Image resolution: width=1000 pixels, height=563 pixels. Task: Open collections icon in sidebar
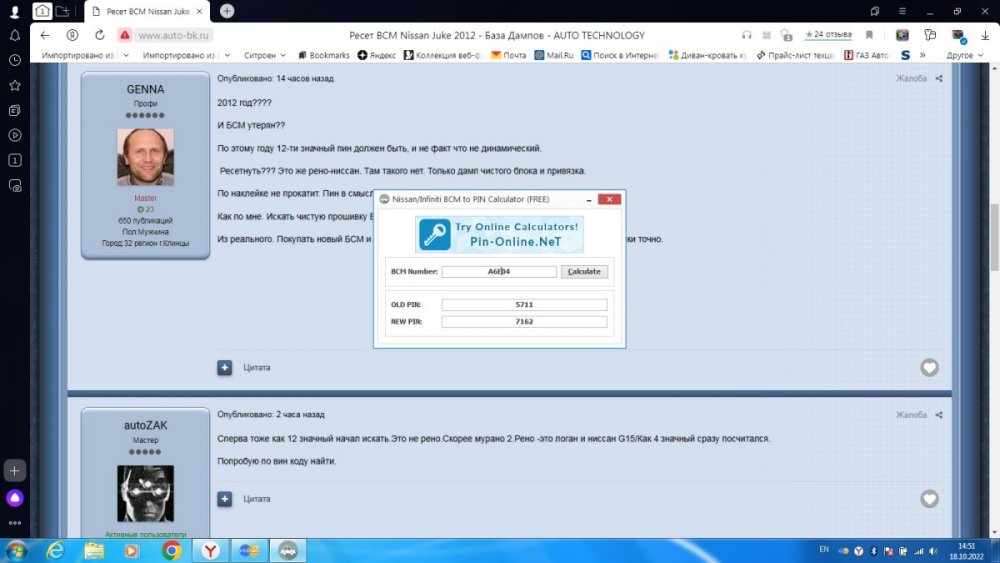coord(15,110)
